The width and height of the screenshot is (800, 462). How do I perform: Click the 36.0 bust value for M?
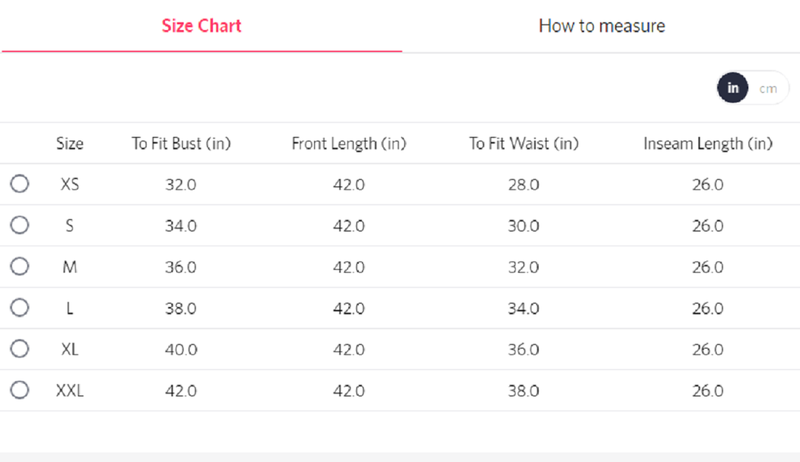[x=181, y=267]
